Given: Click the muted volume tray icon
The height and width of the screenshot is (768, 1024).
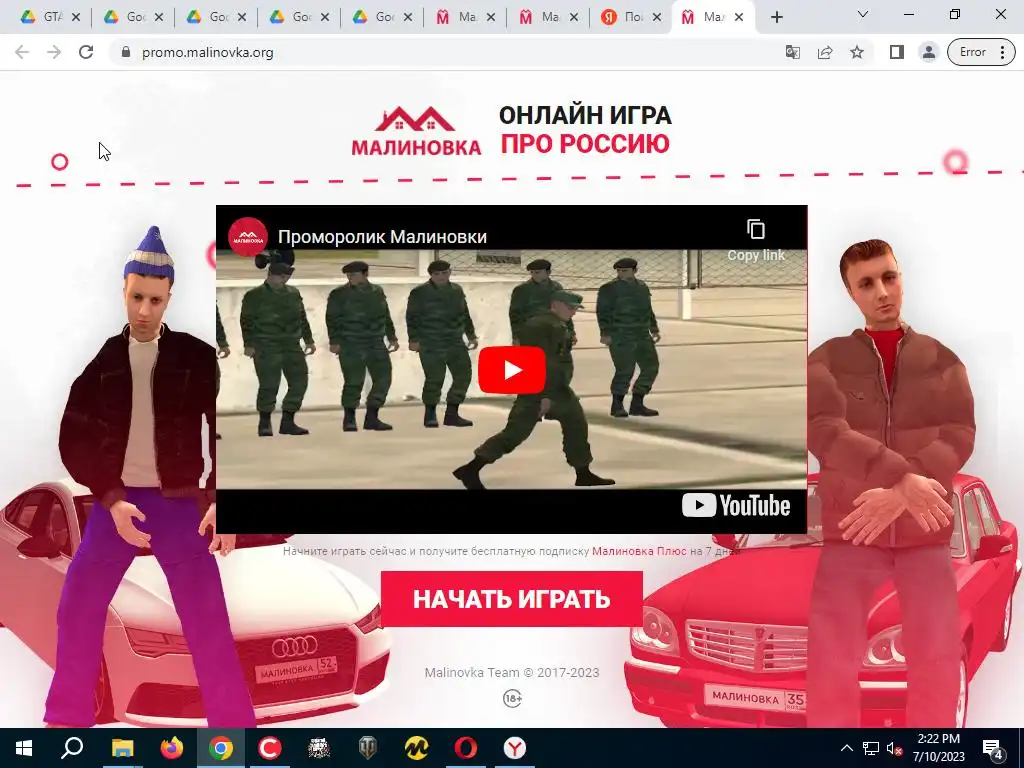Looking at the screenshot, I should pyautogui.click(x=894, y=748).
